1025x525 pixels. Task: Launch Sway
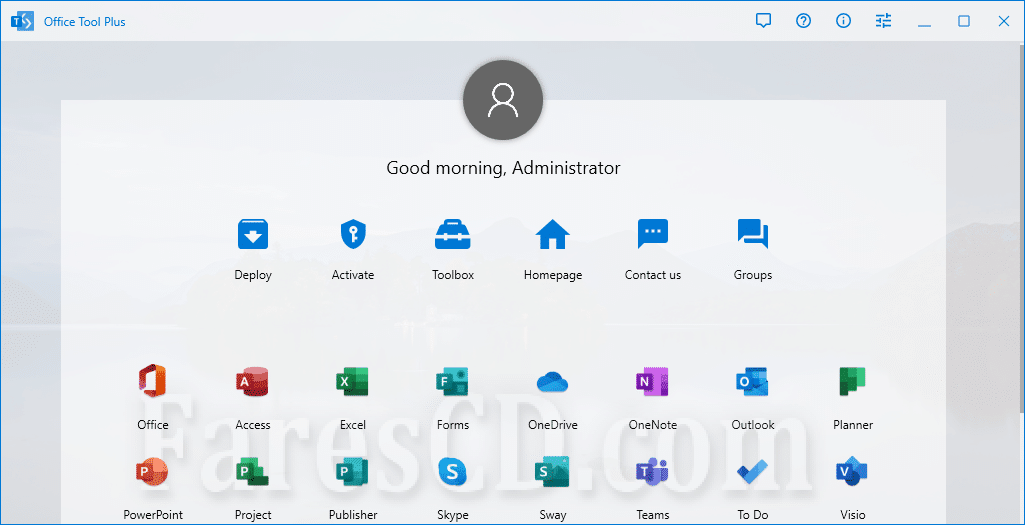[553, 471]
